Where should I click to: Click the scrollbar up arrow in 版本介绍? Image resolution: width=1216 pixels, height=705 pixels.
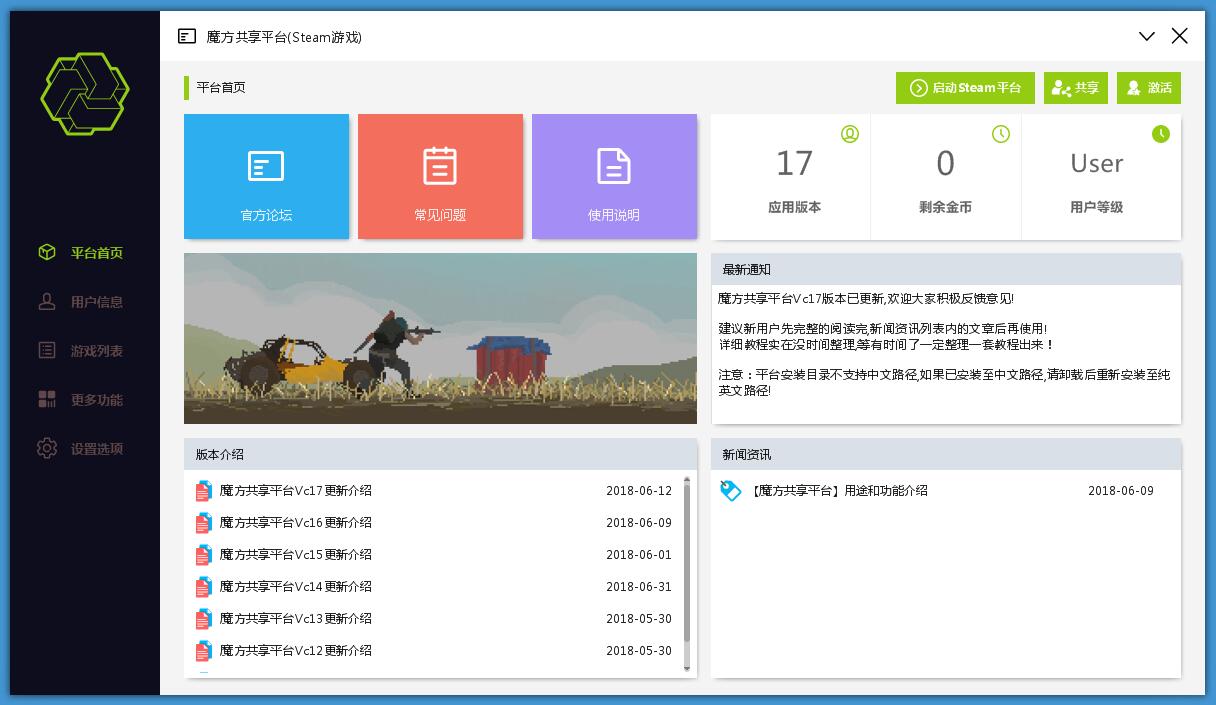[x=687, y=481]
